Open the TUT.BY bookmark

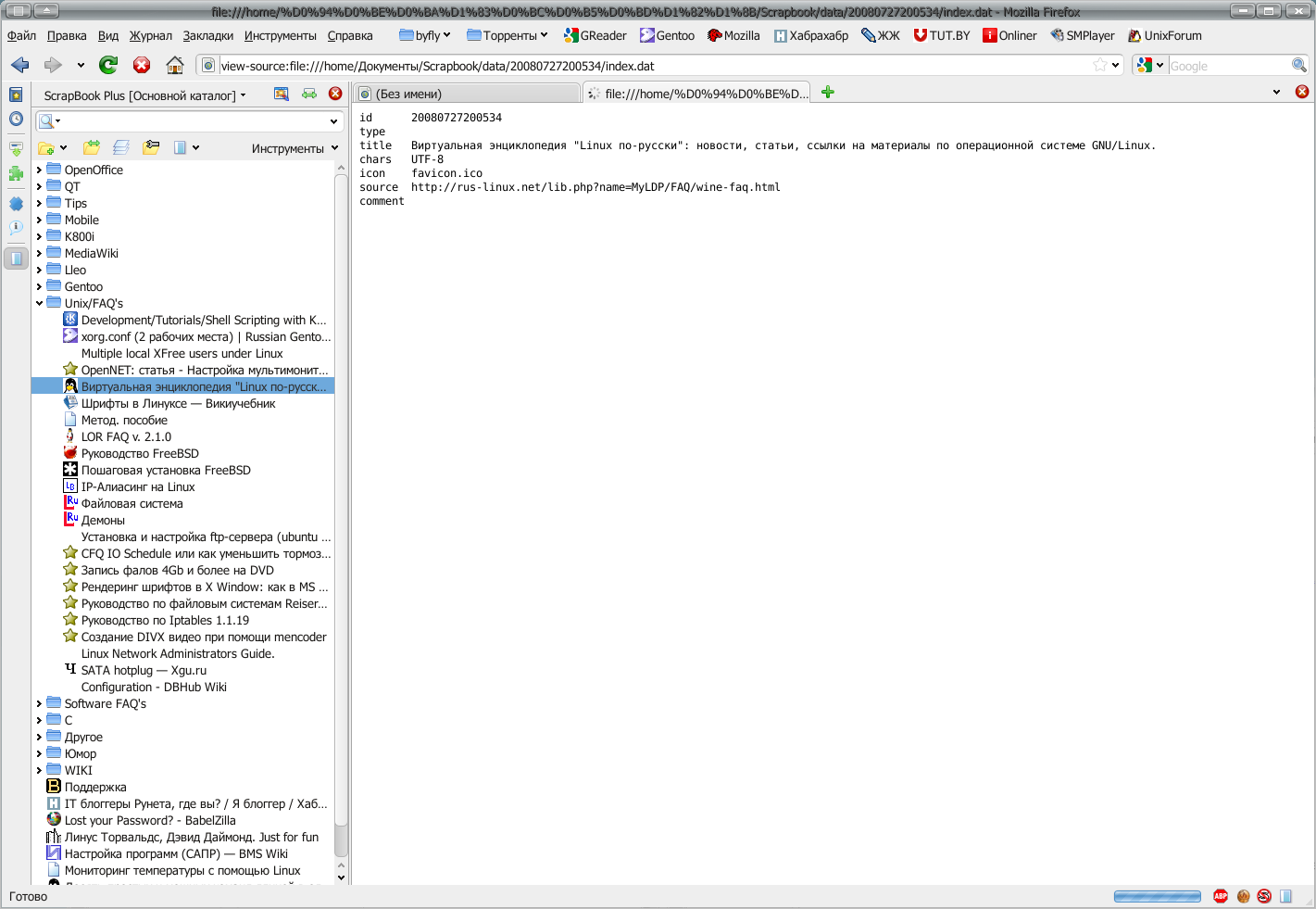click(941, 35)
